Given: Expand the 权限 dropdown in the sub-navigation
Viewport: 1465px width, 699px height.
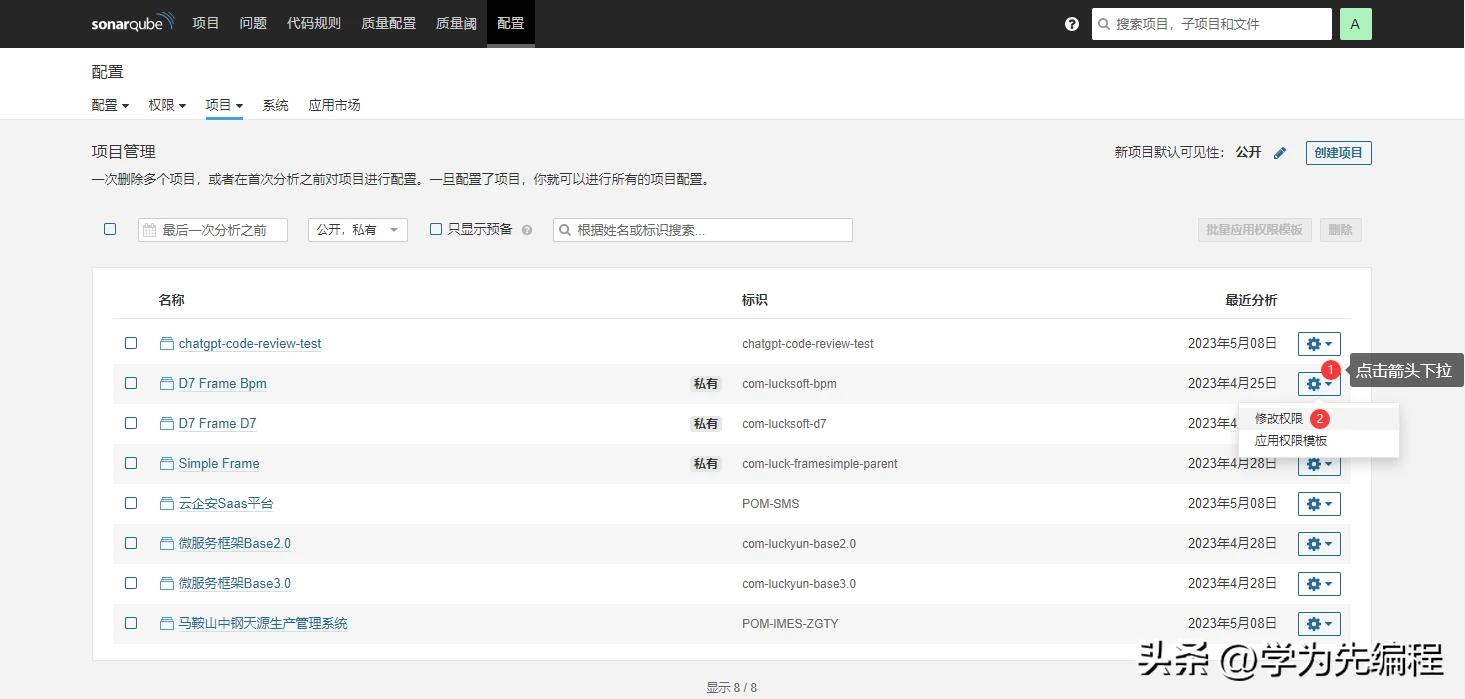Looking at the screenshot, I should tap(166, 105).
